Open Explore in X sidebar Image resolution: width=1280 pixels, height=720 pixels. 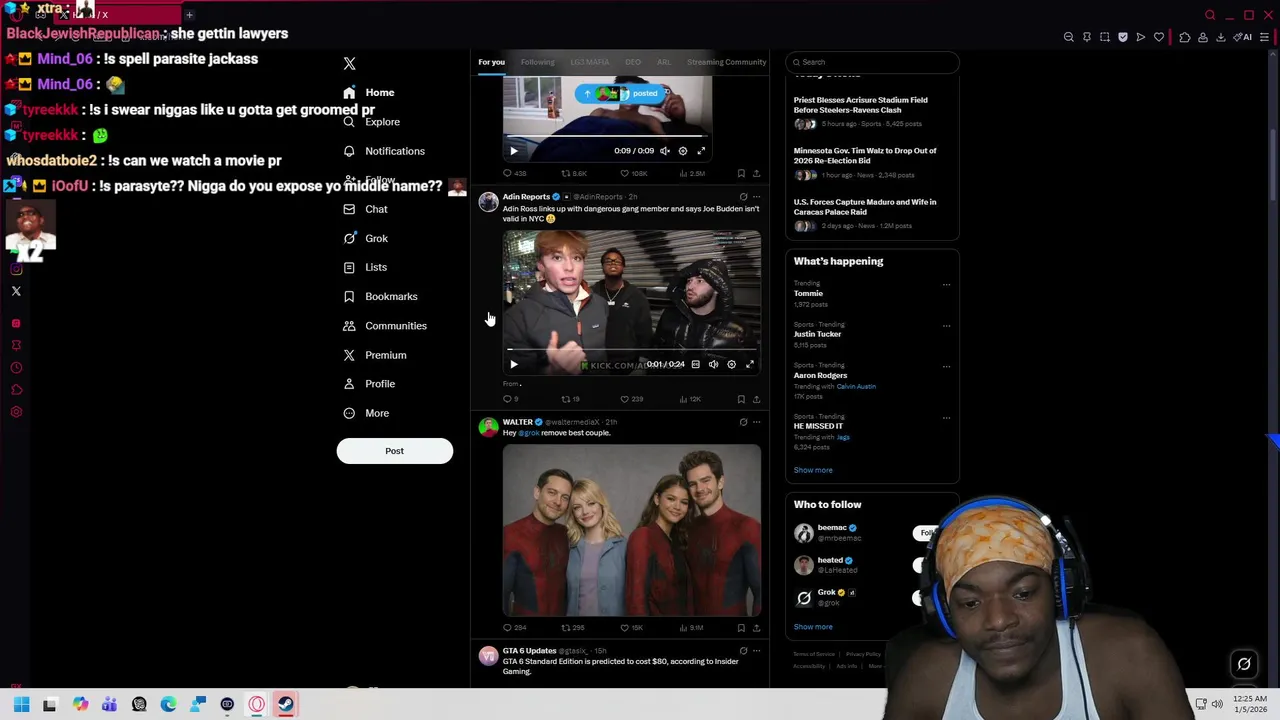click(x=372, y=122)
